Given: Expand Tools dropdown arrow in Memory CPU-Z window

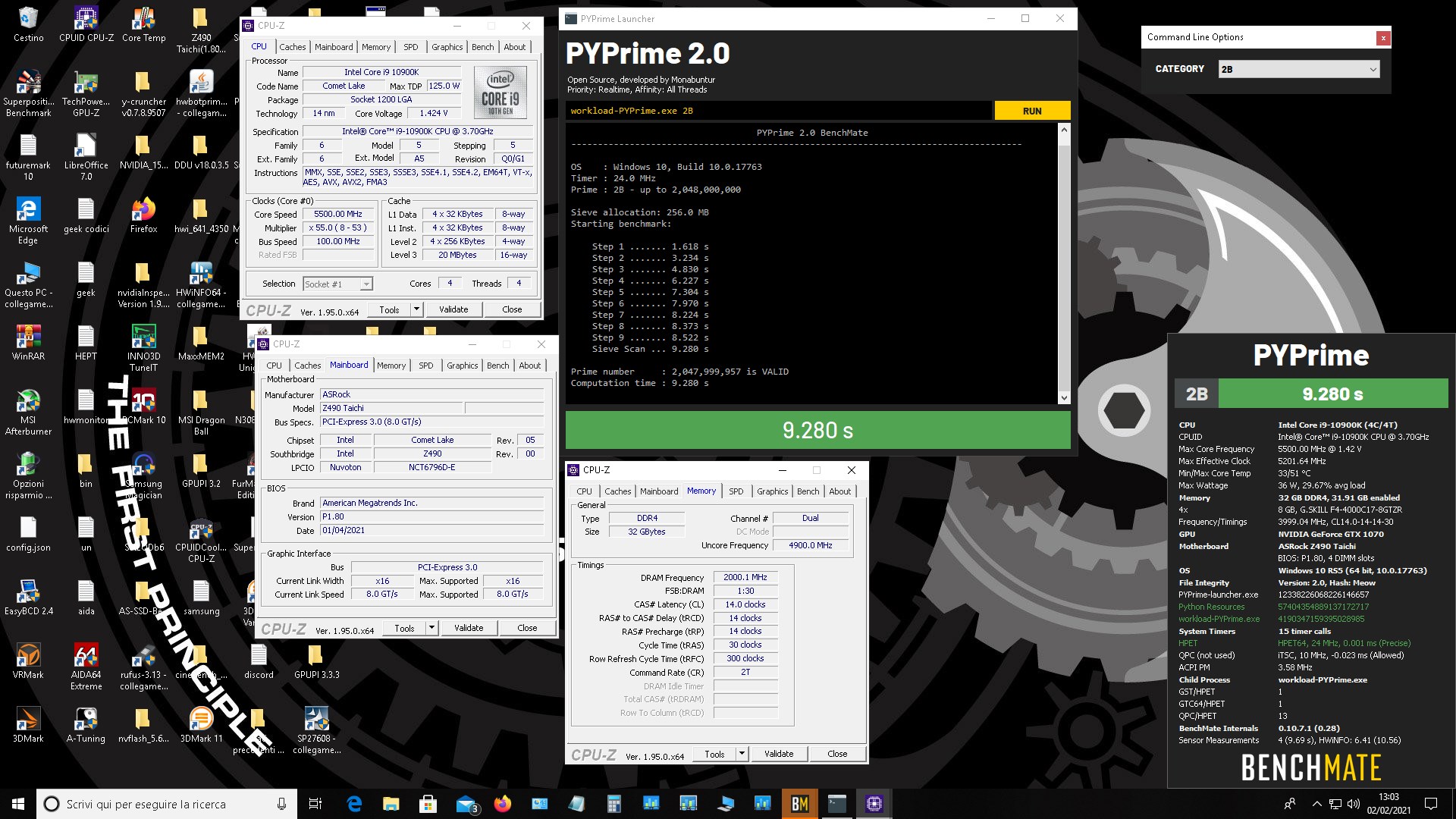Looking at the screenshot, I should tap(742, 754).
